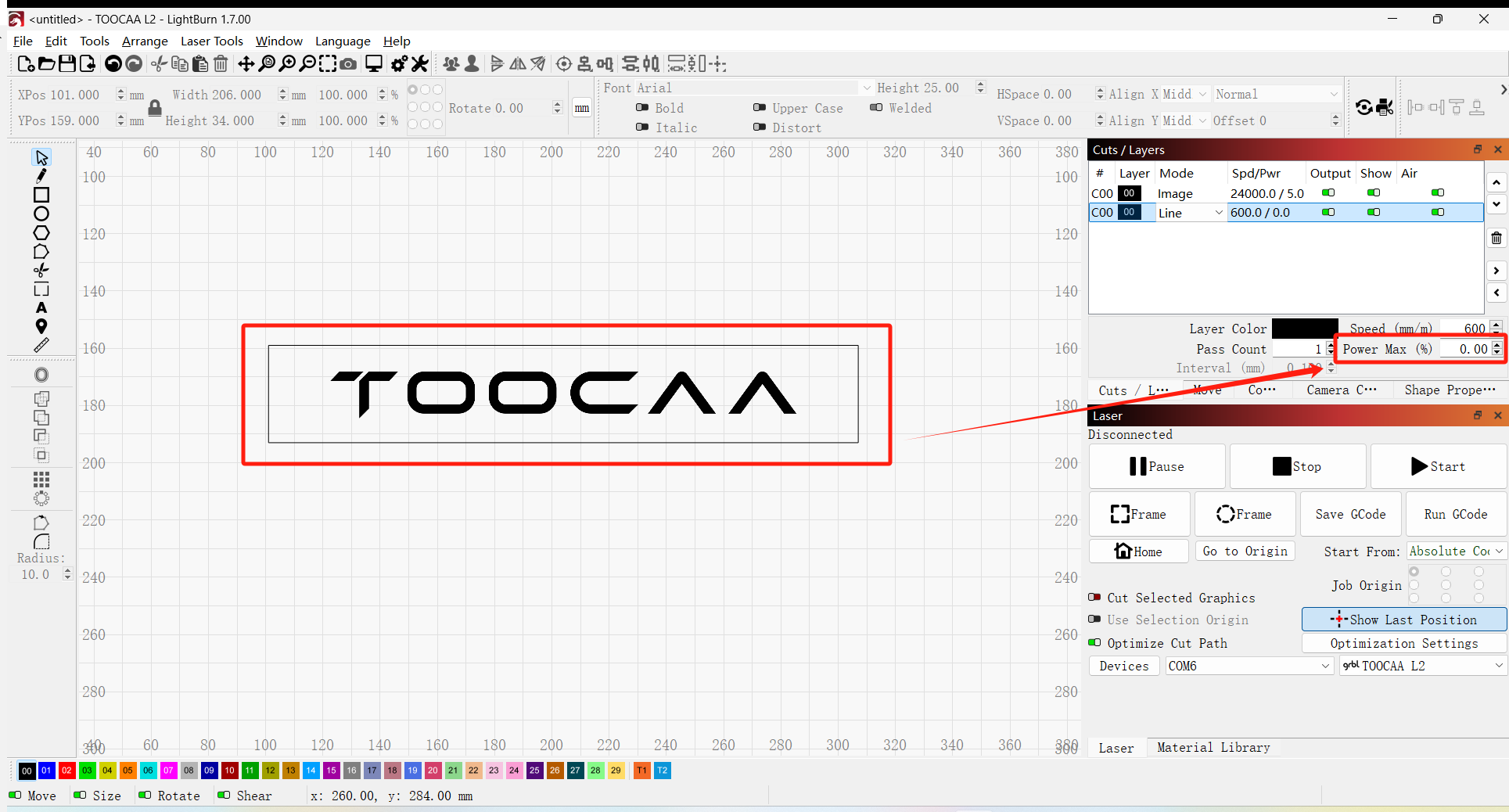Viewport: 1509px width, 812px height.
Task: Save project with floppy disk icon
Action: pos(67,64)
